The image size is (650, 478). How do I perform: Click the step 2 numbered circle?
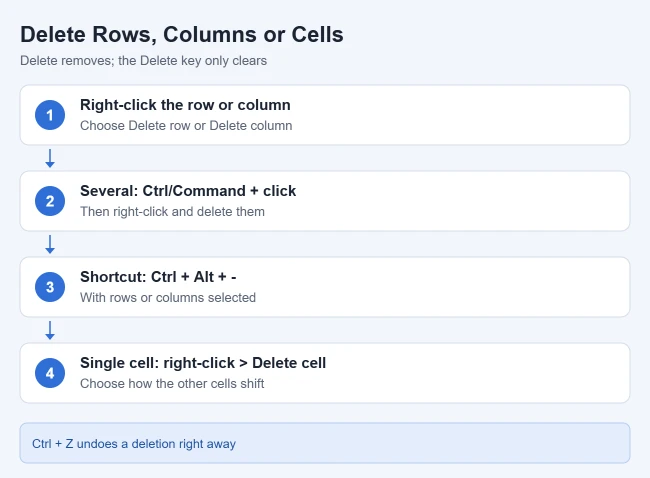click(50, 201)
